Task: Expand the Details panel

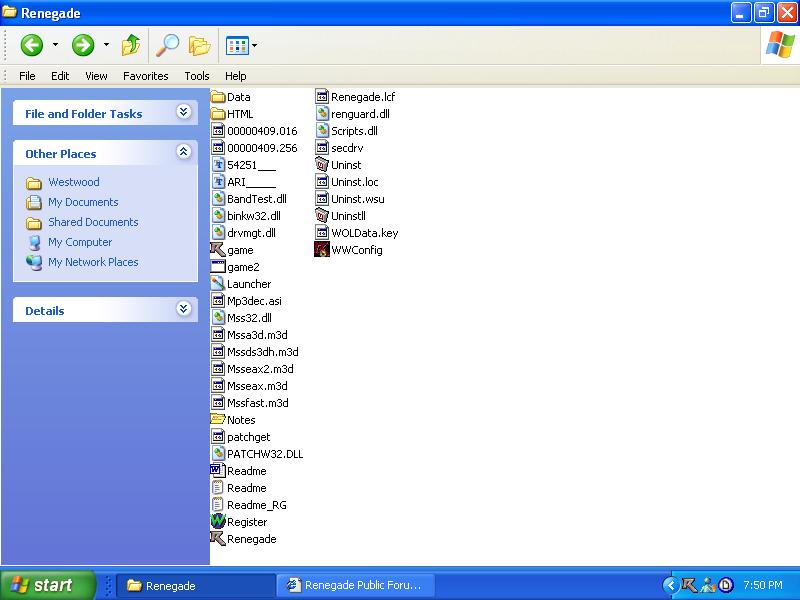Action: [183, 310]
